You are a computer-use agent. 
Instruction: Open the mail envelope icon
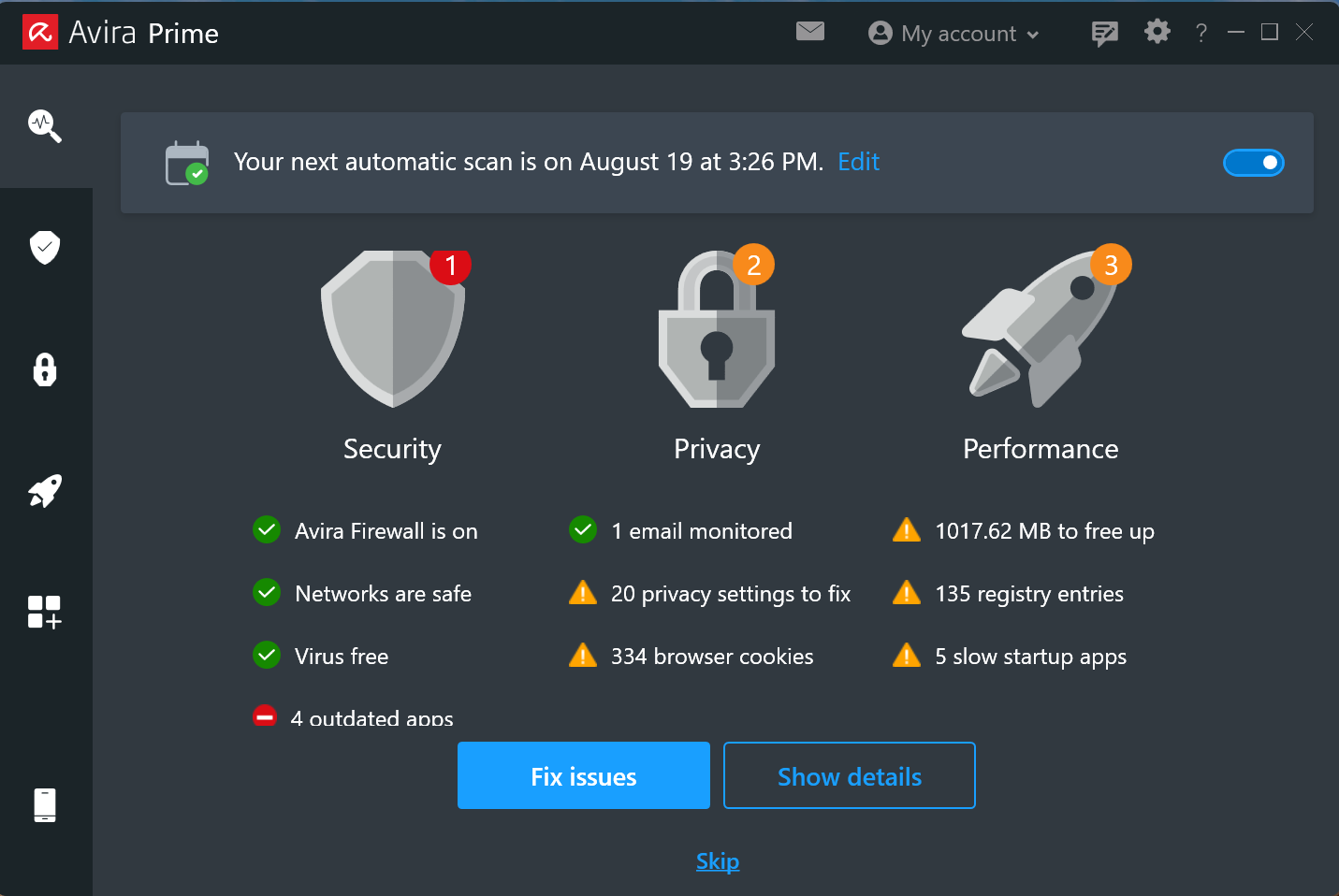[x=810, y=32]
